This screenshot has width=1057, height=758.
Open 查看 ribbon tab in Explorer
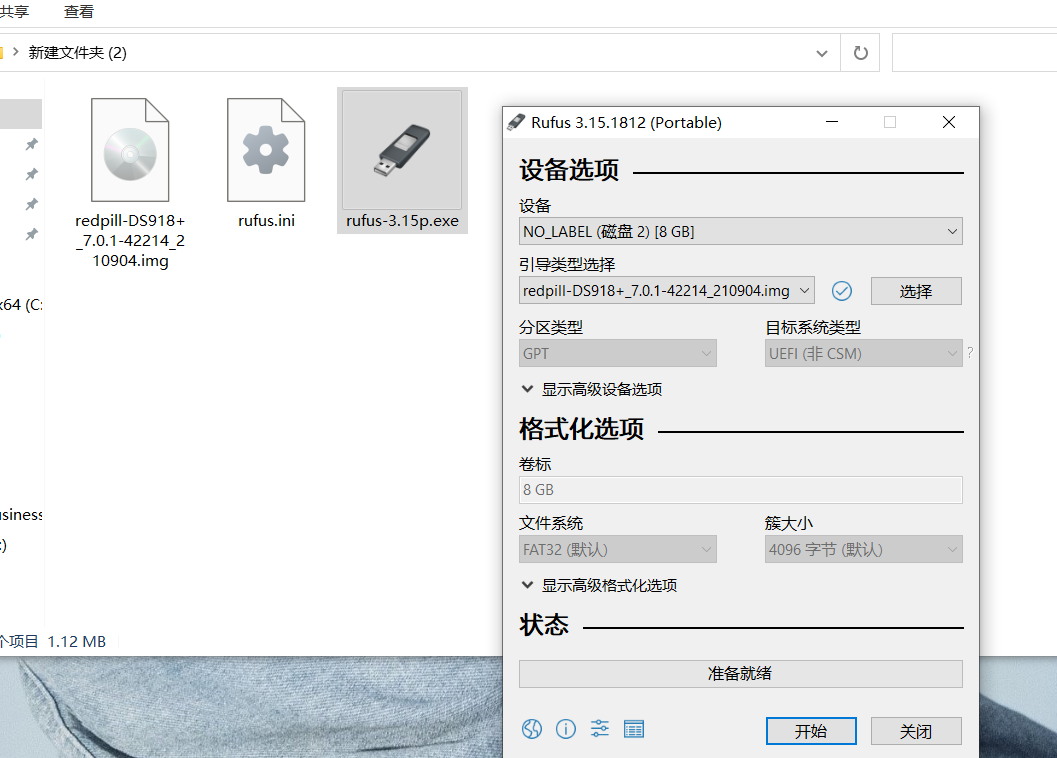click(79, 11)
